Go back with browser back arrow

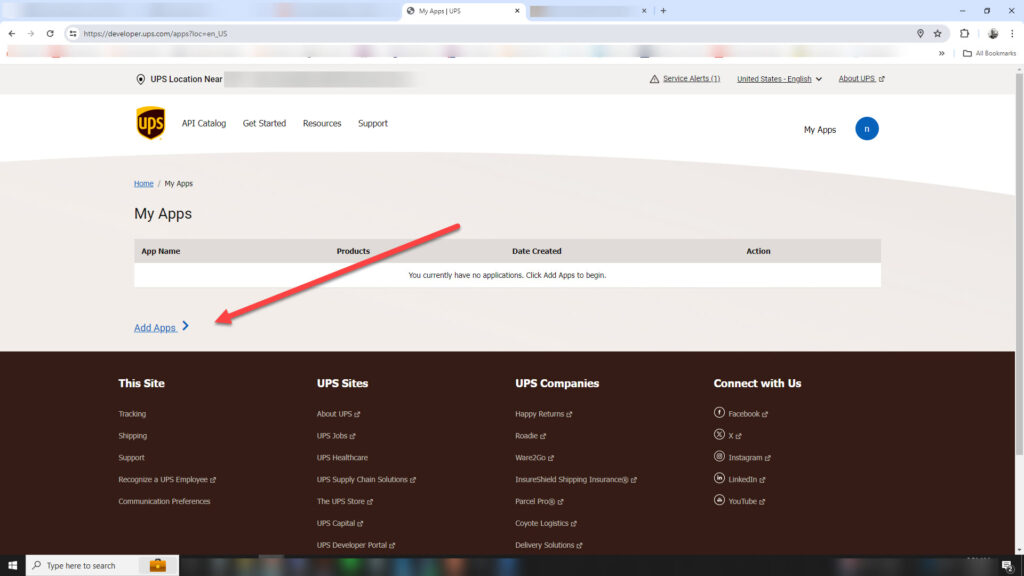(12, 33)
